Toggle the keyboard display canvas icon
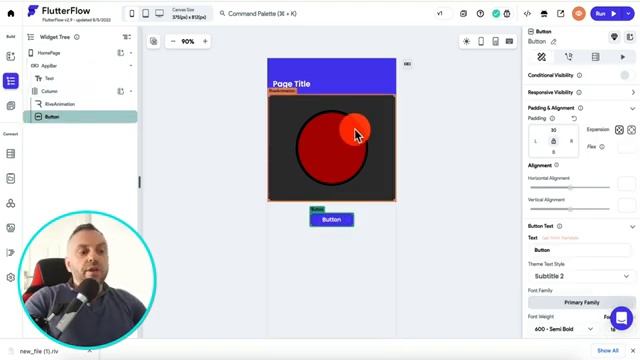 [x=509, y=41]
